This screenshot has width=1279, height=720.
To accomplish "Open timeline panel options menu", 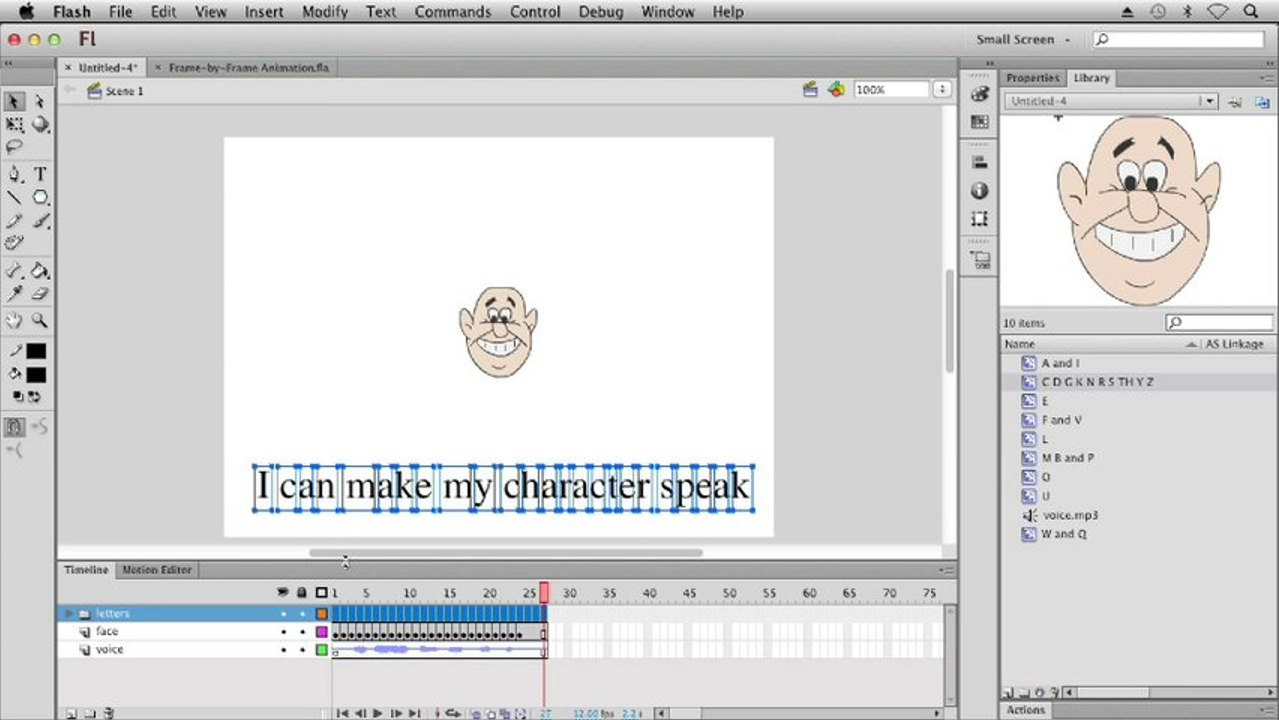I will [947, 570].
